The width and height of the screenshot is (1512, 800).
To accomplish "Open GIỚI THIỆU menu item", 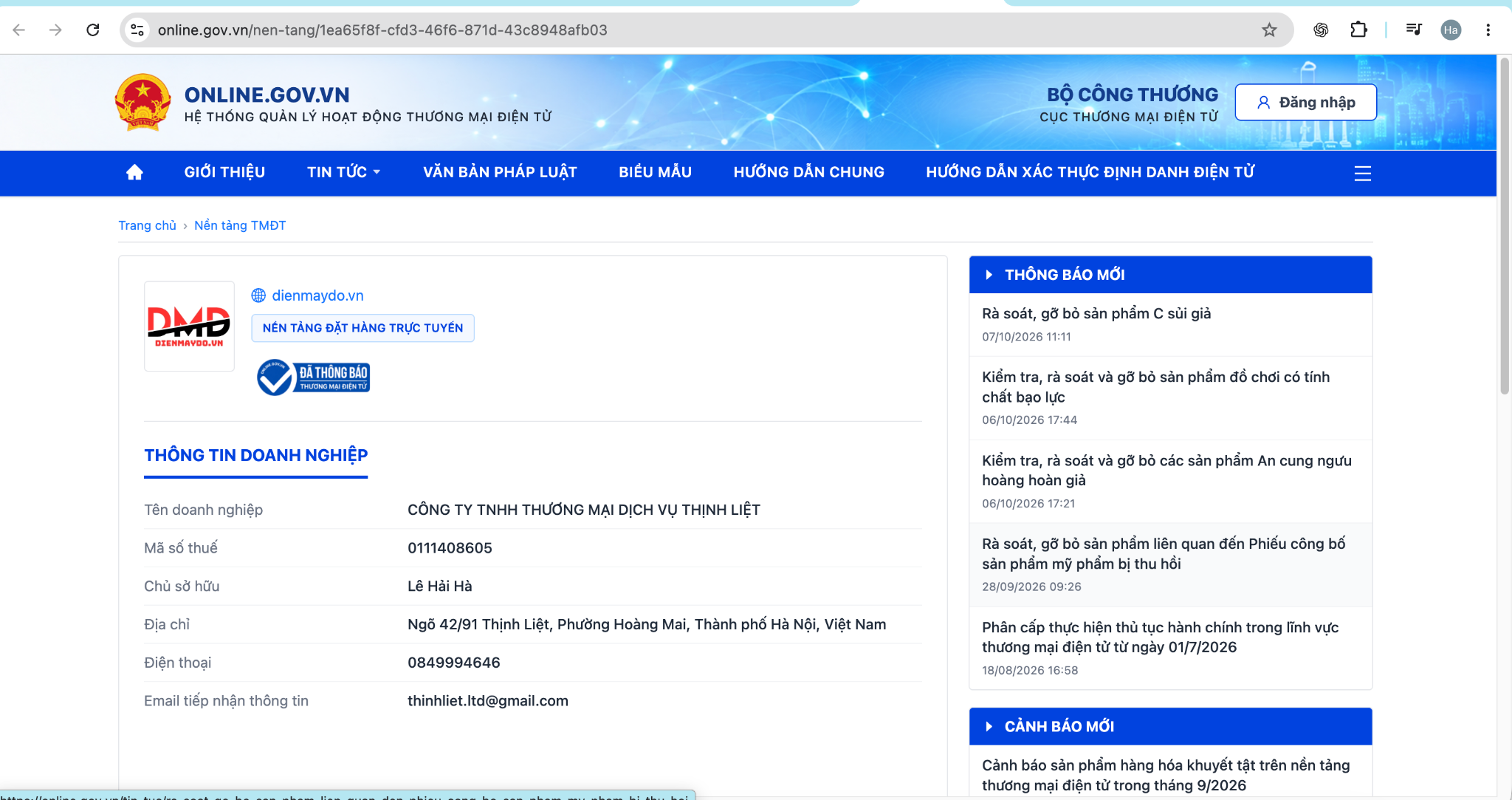I will pos(224,172).
